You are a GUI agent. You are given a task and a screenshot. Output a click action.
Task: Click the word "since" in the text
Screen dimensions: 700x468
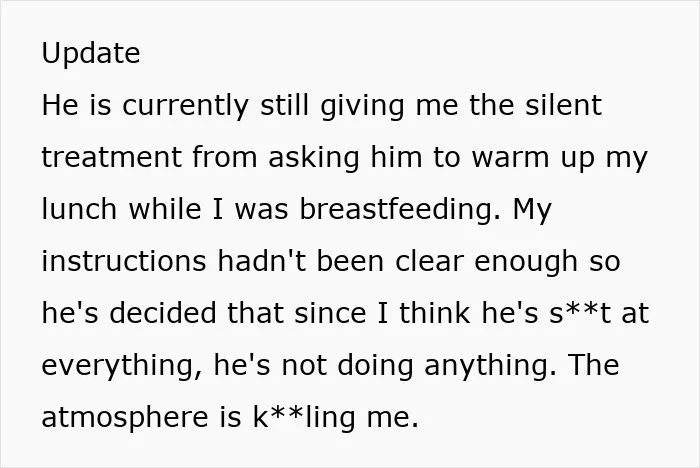330,313
